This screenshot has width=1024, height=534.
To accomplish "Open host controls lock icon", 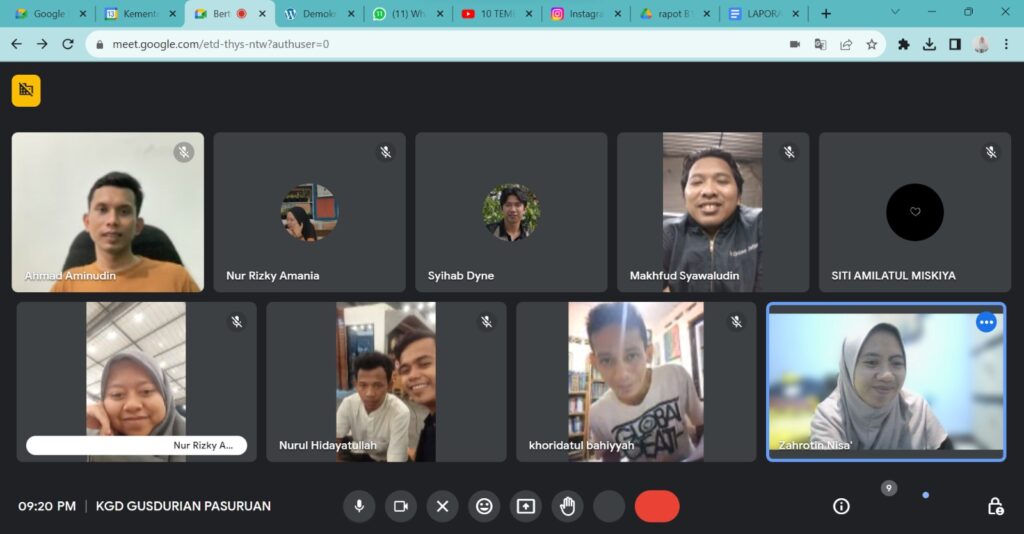I will (x=995, y=506).
